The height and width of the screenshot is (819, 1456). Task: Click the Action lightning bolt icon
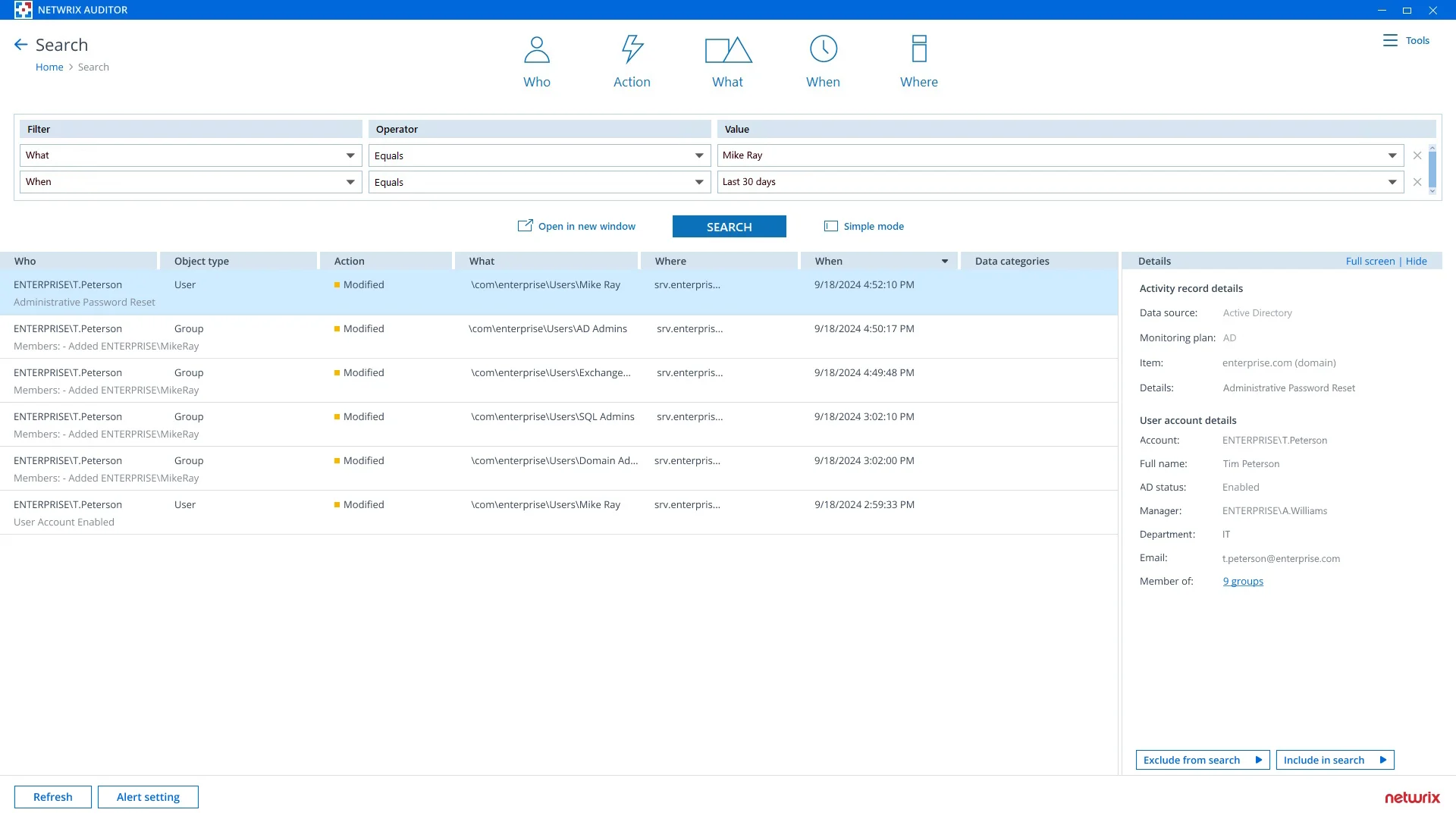pos(632,49)
